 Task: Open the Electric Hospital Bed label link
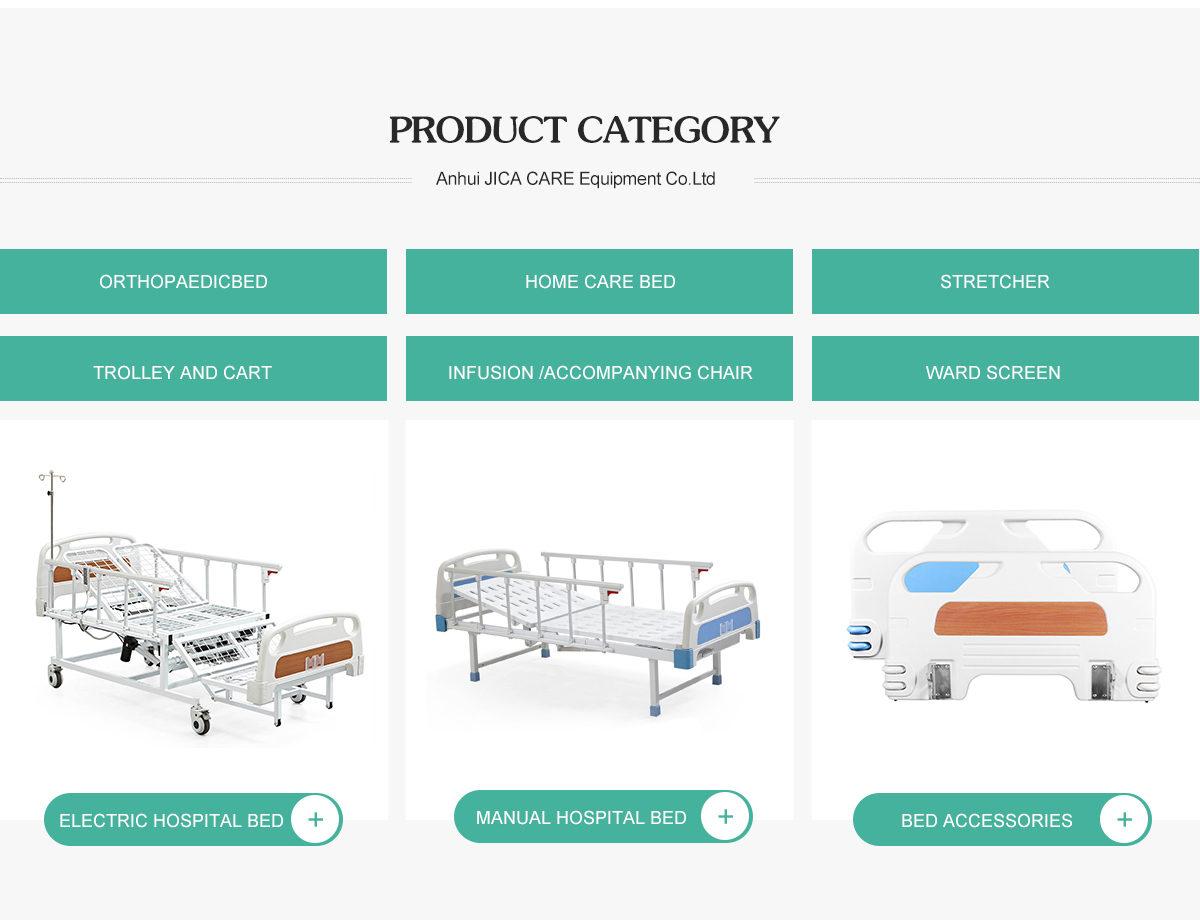(171, 821)
